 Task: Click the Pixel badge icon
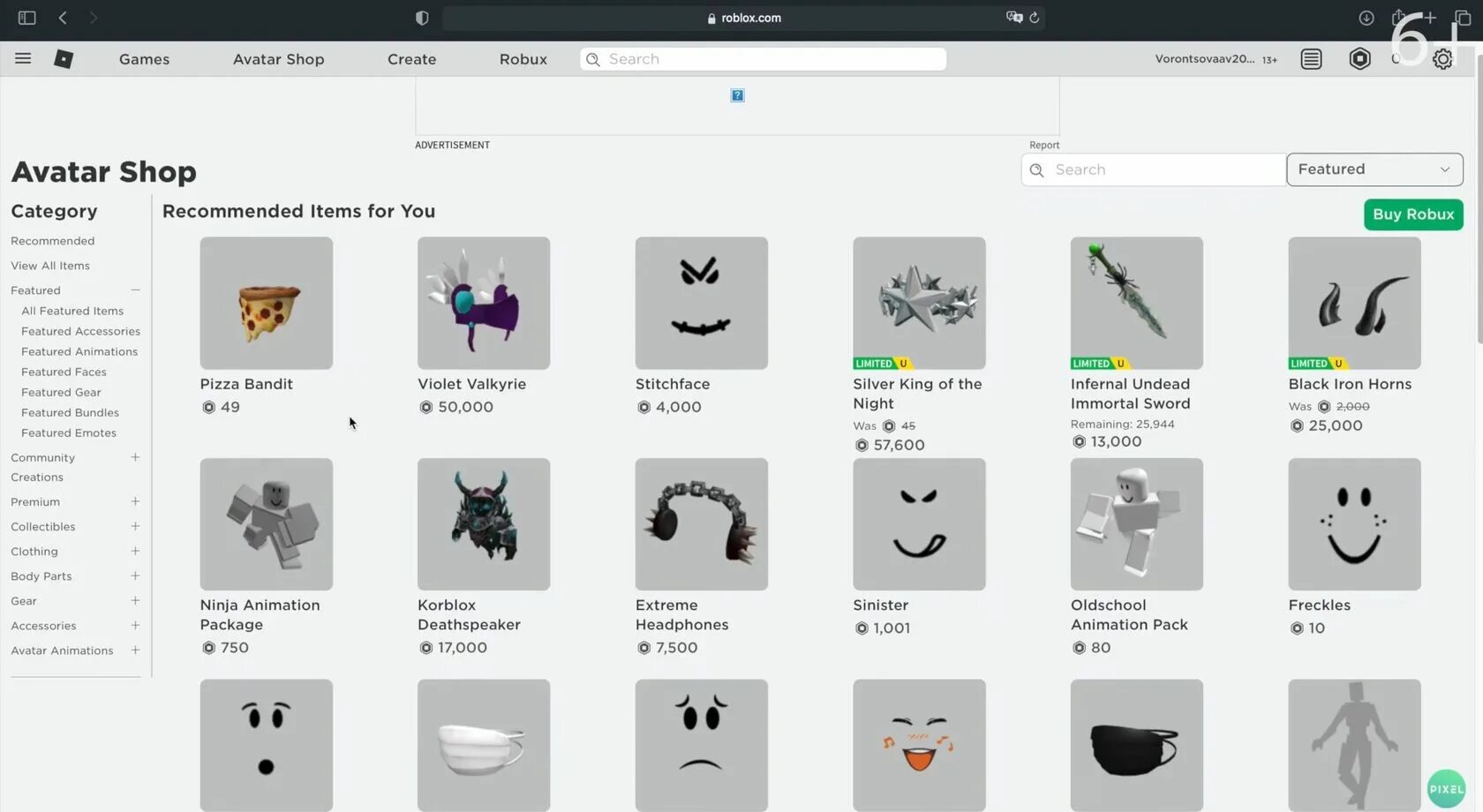click(x=1446, y=789)
